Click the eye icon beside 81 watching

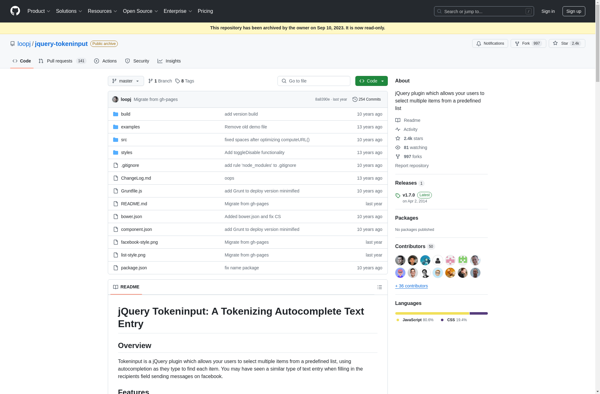(x=398, y=147)
